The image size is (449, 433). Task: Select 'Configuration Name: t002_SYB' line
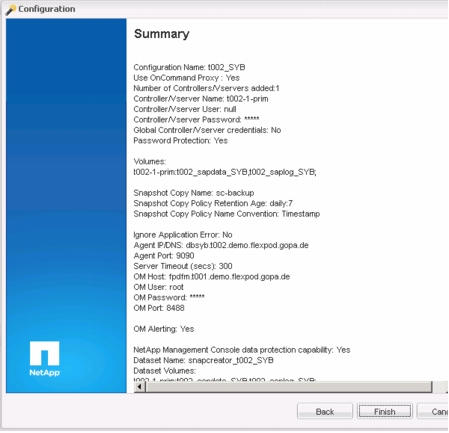tap(189, 67)
